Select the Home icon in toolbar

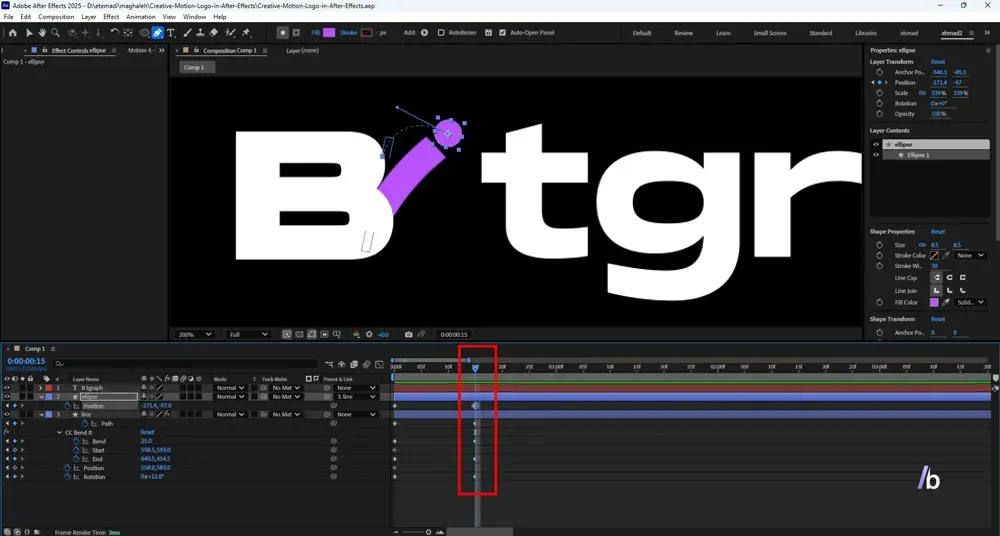coord(12,33)
